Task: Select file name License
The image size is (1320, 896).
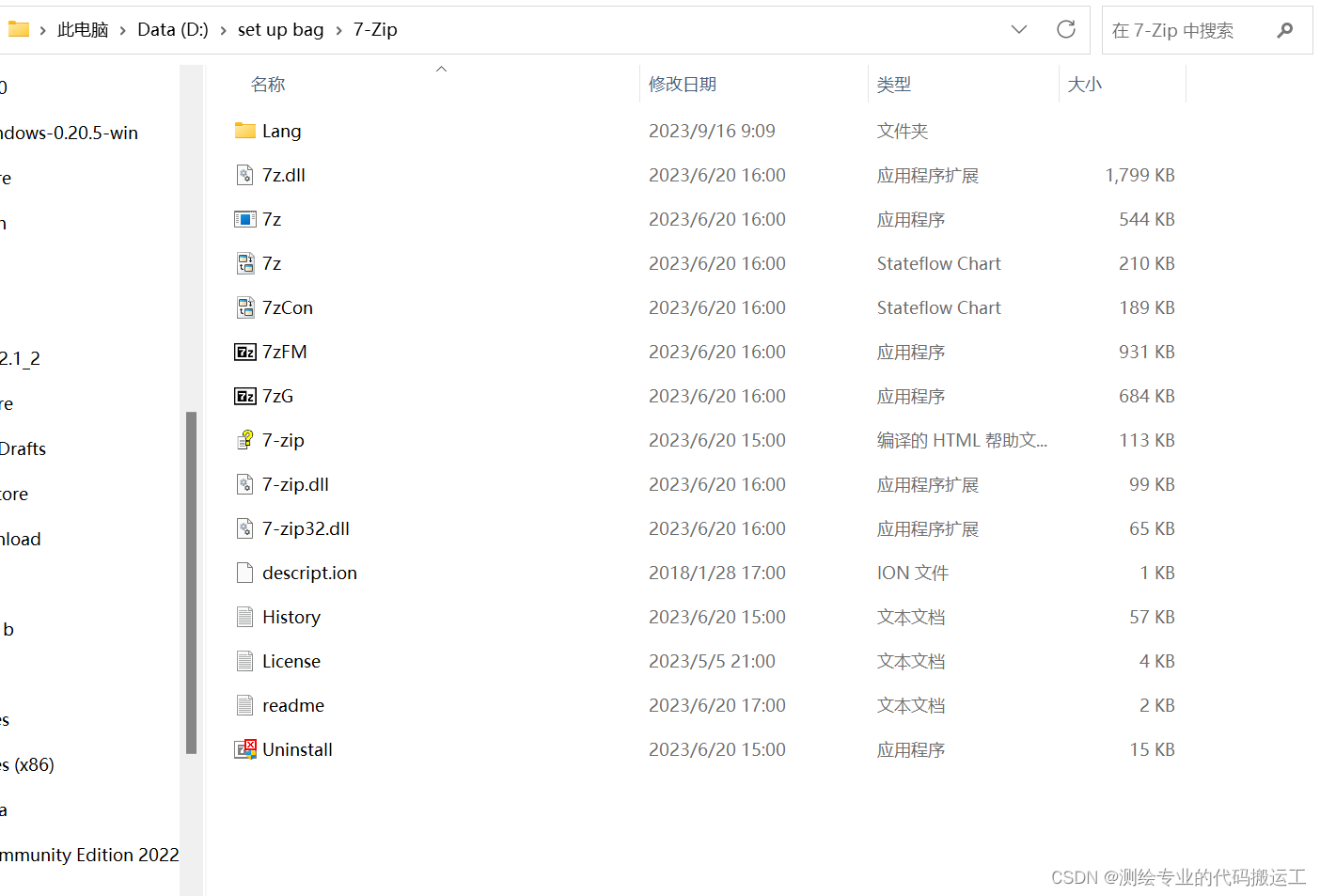Action: [291, 661]
